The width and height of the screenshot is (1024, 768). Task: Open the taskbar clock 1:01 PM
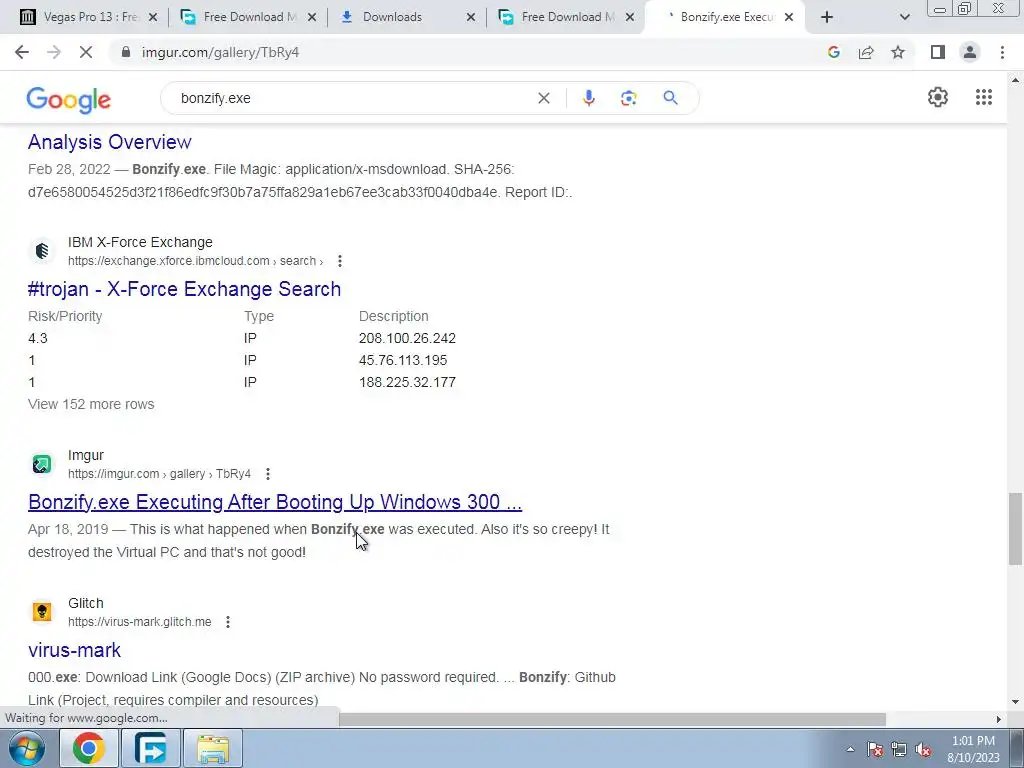pos(974,749)
